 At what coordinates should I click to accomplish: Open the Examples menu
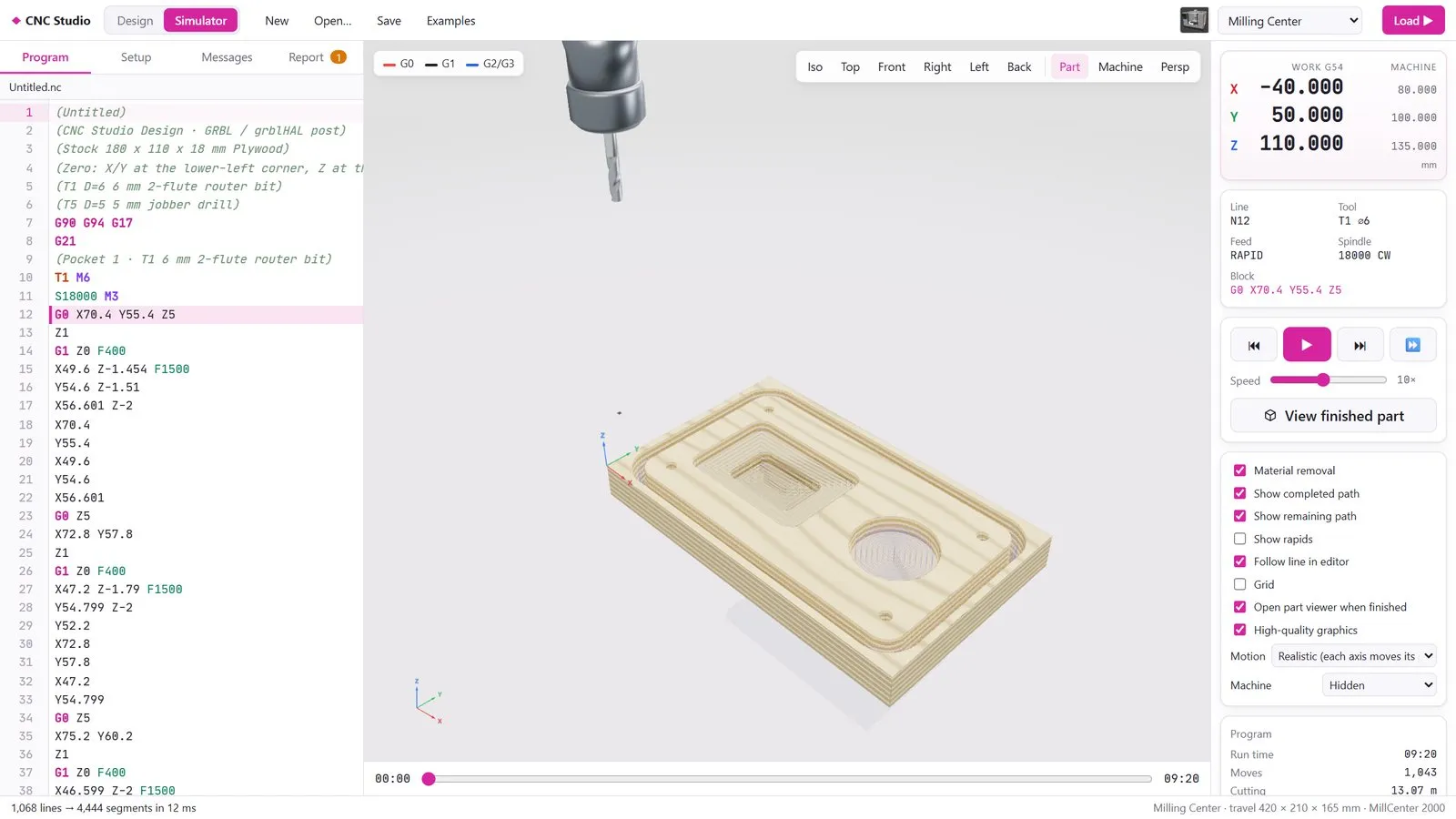coord(450,20)
